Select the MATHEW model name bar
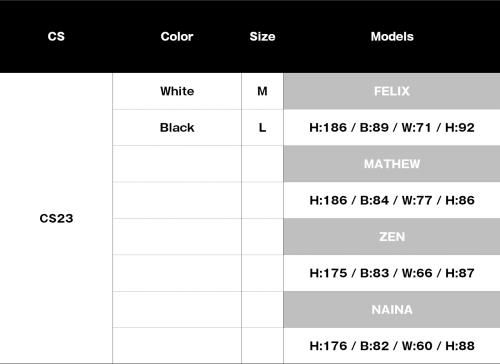500x364 pixels. (392, 164)
